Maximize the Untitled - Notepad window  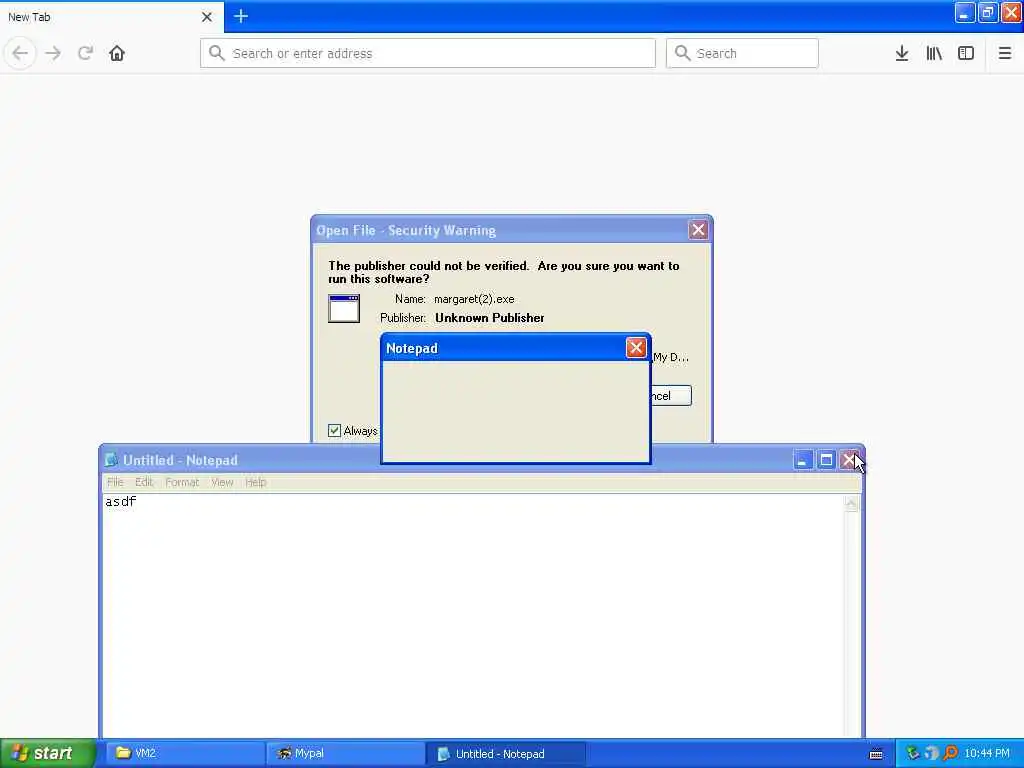pos(826,460)
